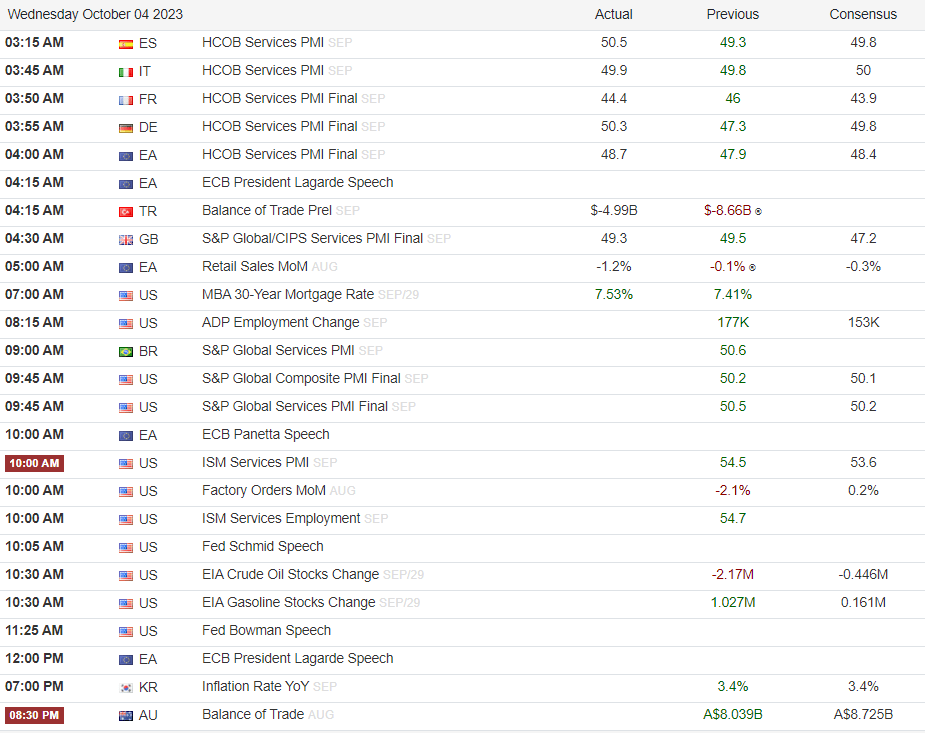Click the highlighted 08:30 PM time badge
Viewport: 925px width, 733px height.
(34, 715)
